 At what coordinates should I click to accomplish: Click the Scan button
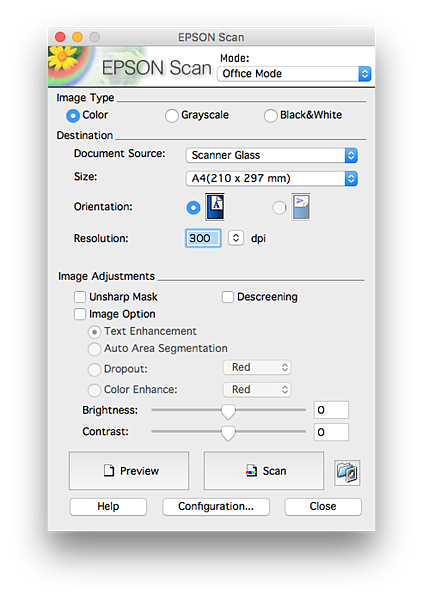(x=264, y=471)
